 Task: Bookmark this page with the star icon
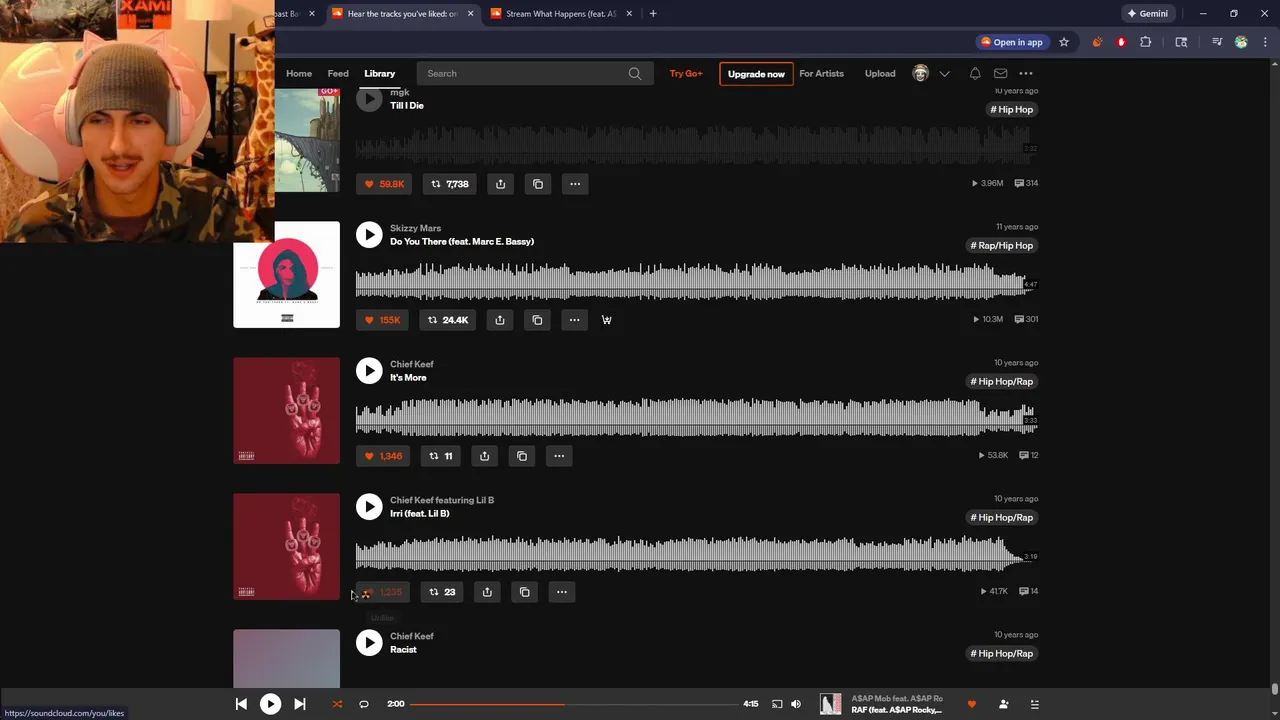click(1064, 42)
